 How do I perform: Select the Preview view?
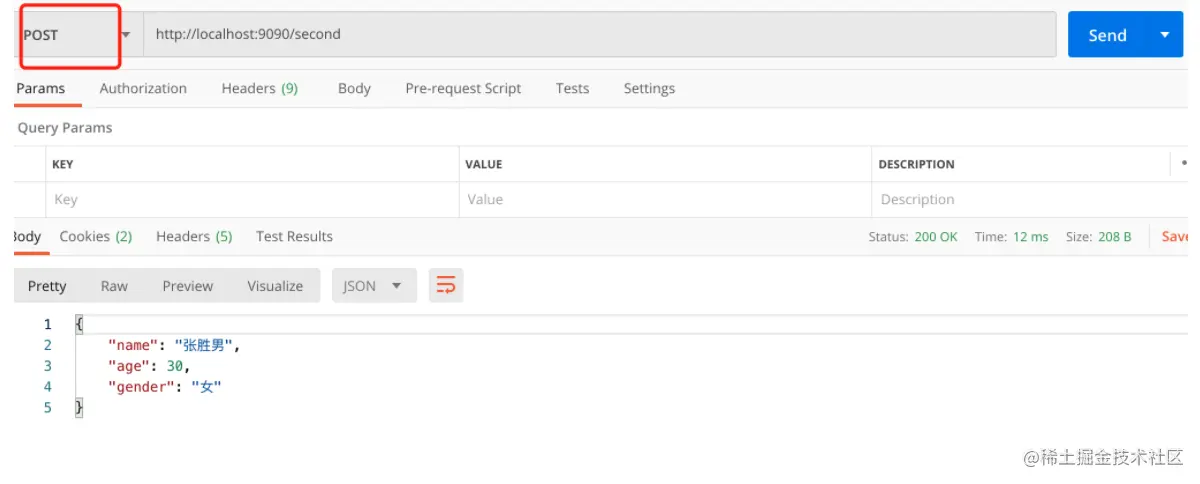click(x=188, y=286)
